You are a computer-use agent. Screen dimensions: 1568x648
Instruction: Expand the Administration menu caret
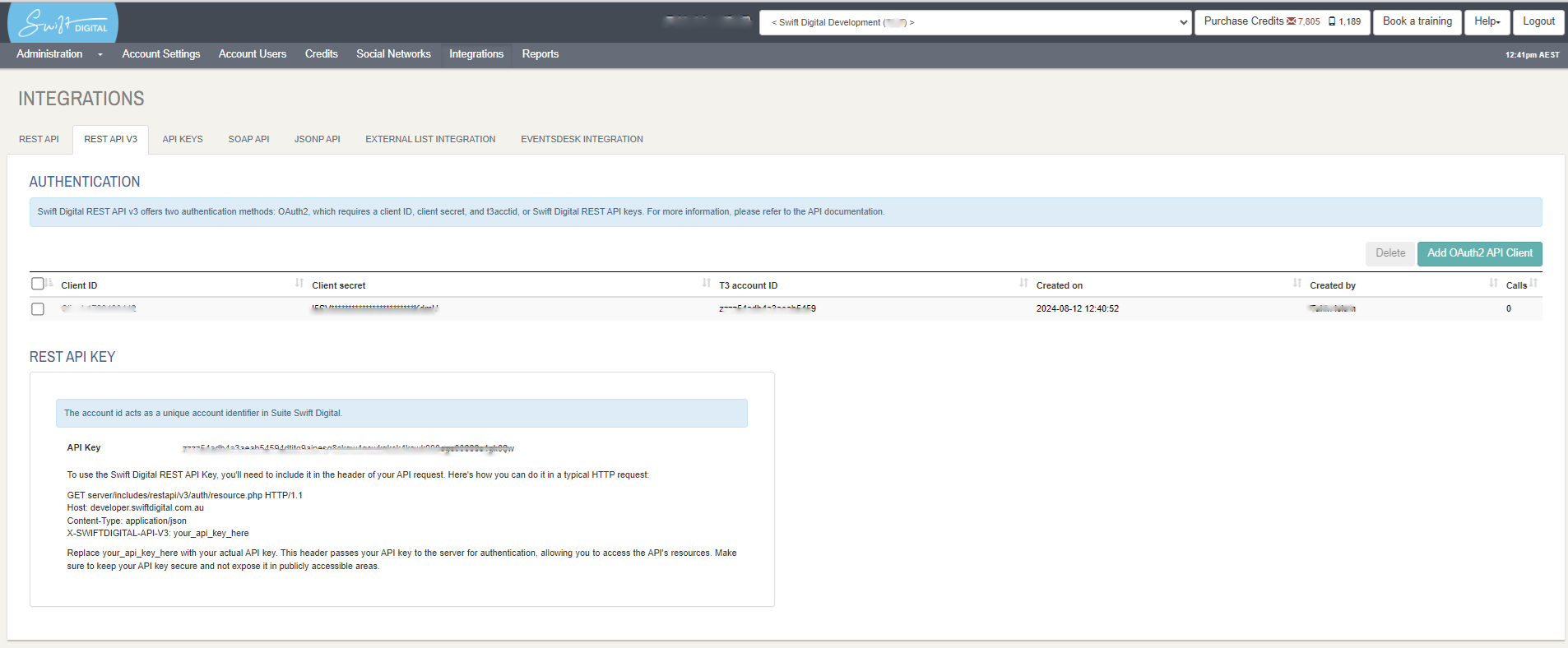tap(100, 54)
